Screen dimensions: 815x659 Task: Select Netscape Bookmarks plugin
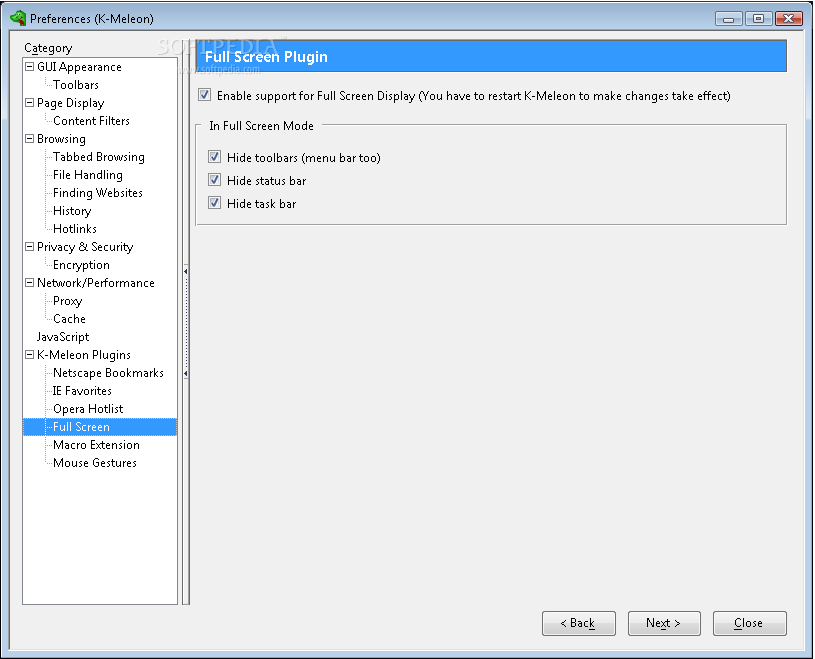point(108,373)
